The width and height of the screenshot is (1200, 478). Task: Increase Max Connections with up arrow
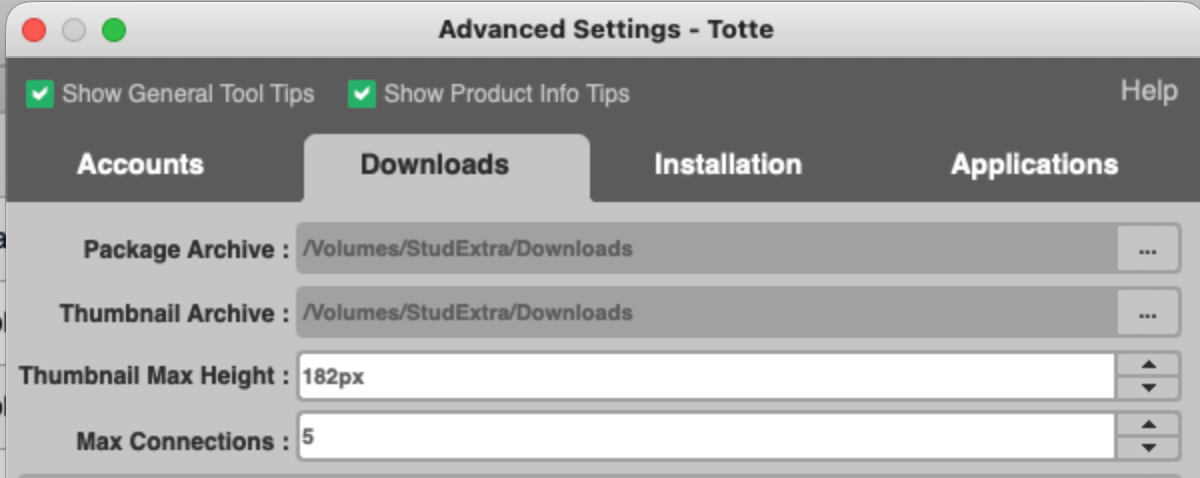point(1148,426)
